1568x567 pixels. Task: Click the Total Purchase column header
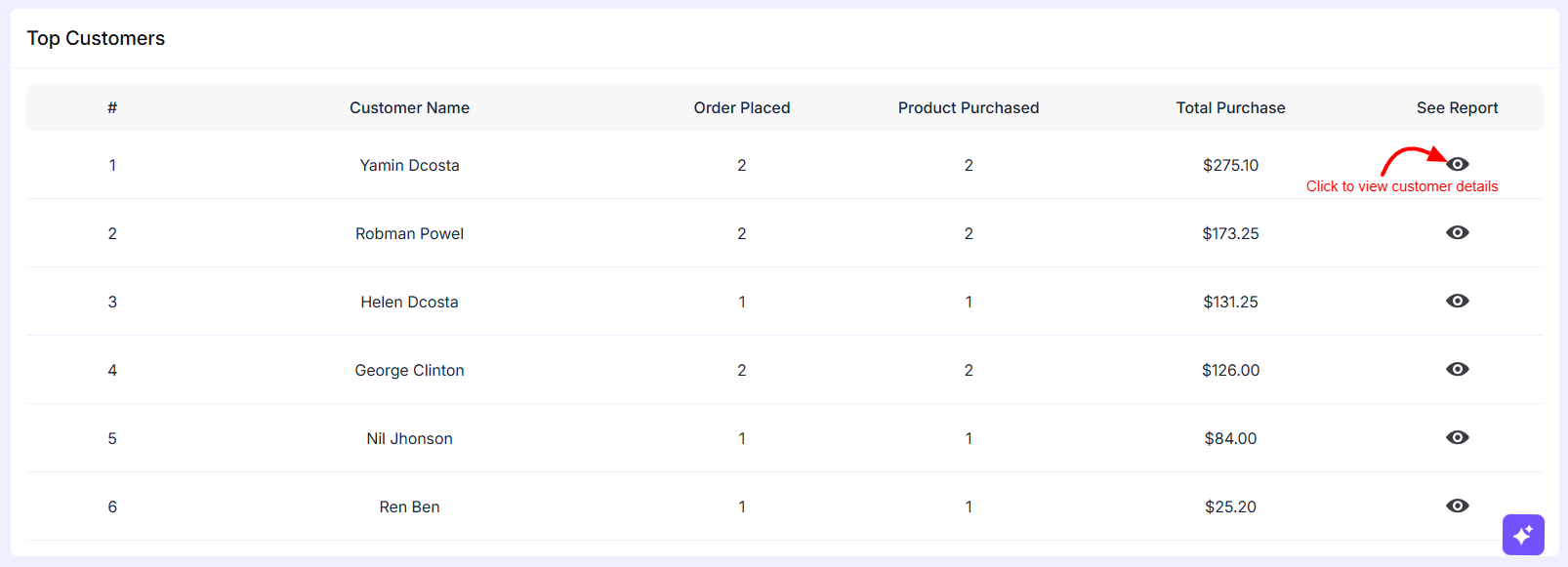tap(1230, 107)
